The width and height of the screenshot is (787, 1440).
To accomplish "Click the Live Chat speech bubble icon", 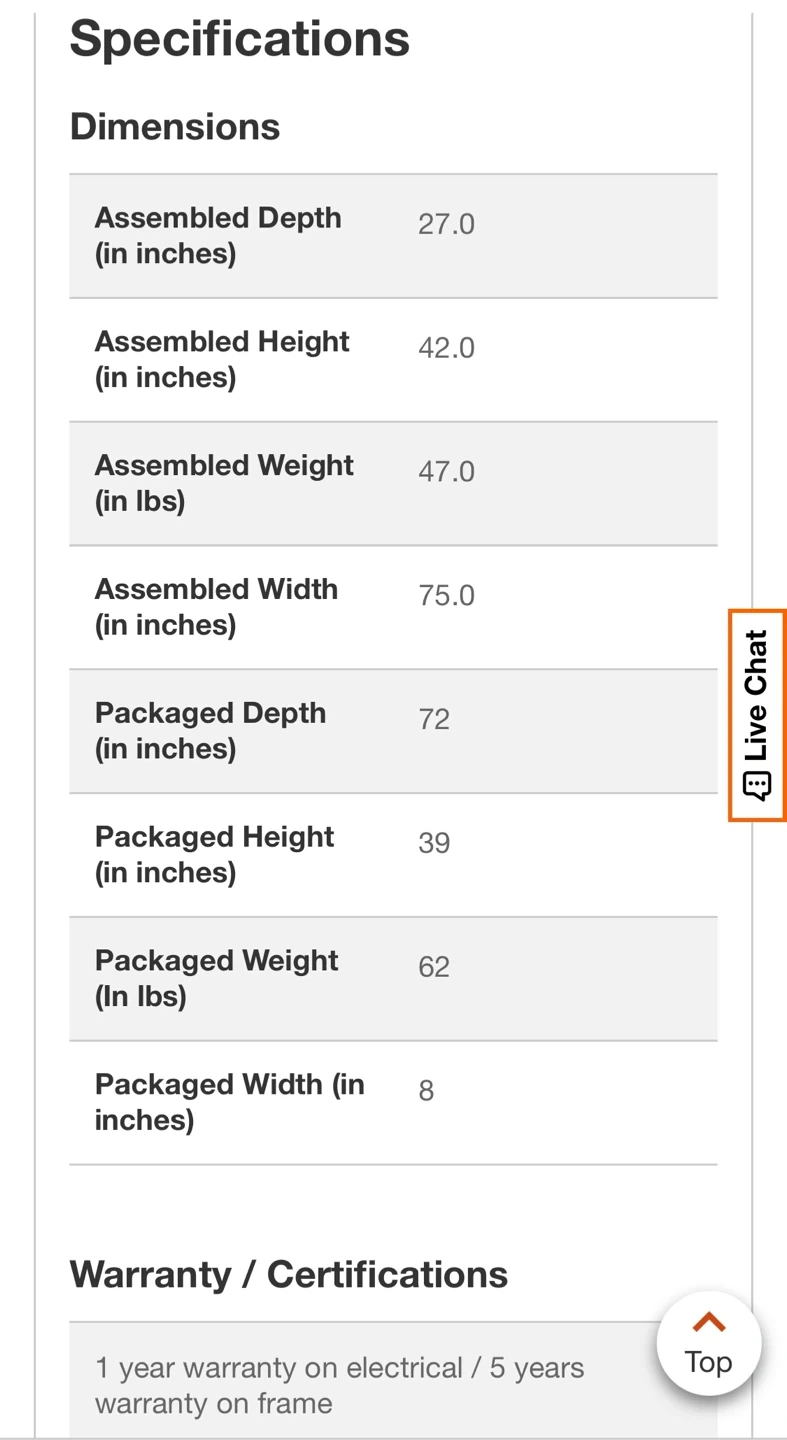I will (x=757, y=785).
